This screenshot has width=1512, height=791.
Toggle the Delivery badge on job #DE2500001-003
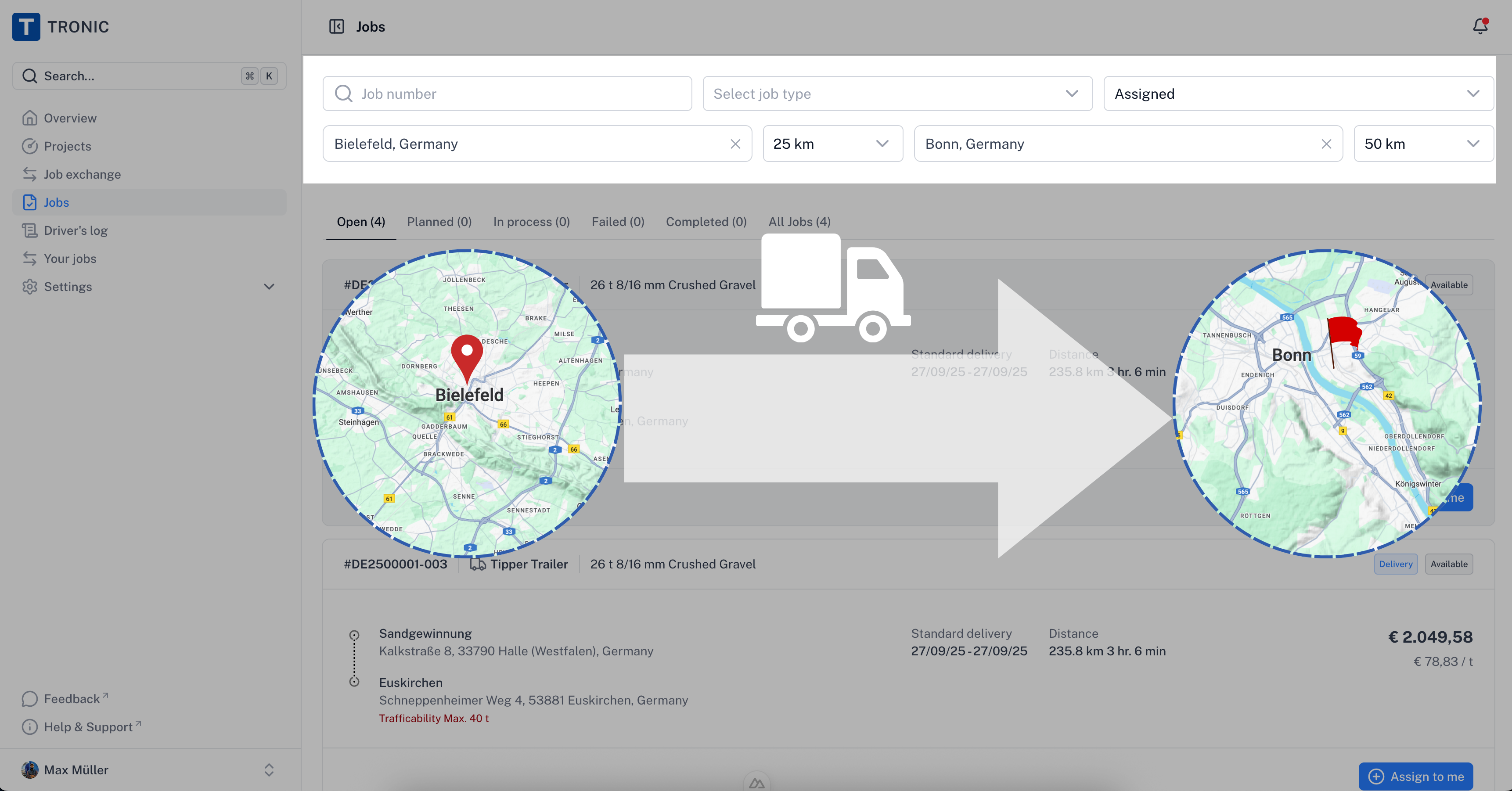coord(1396,564)
